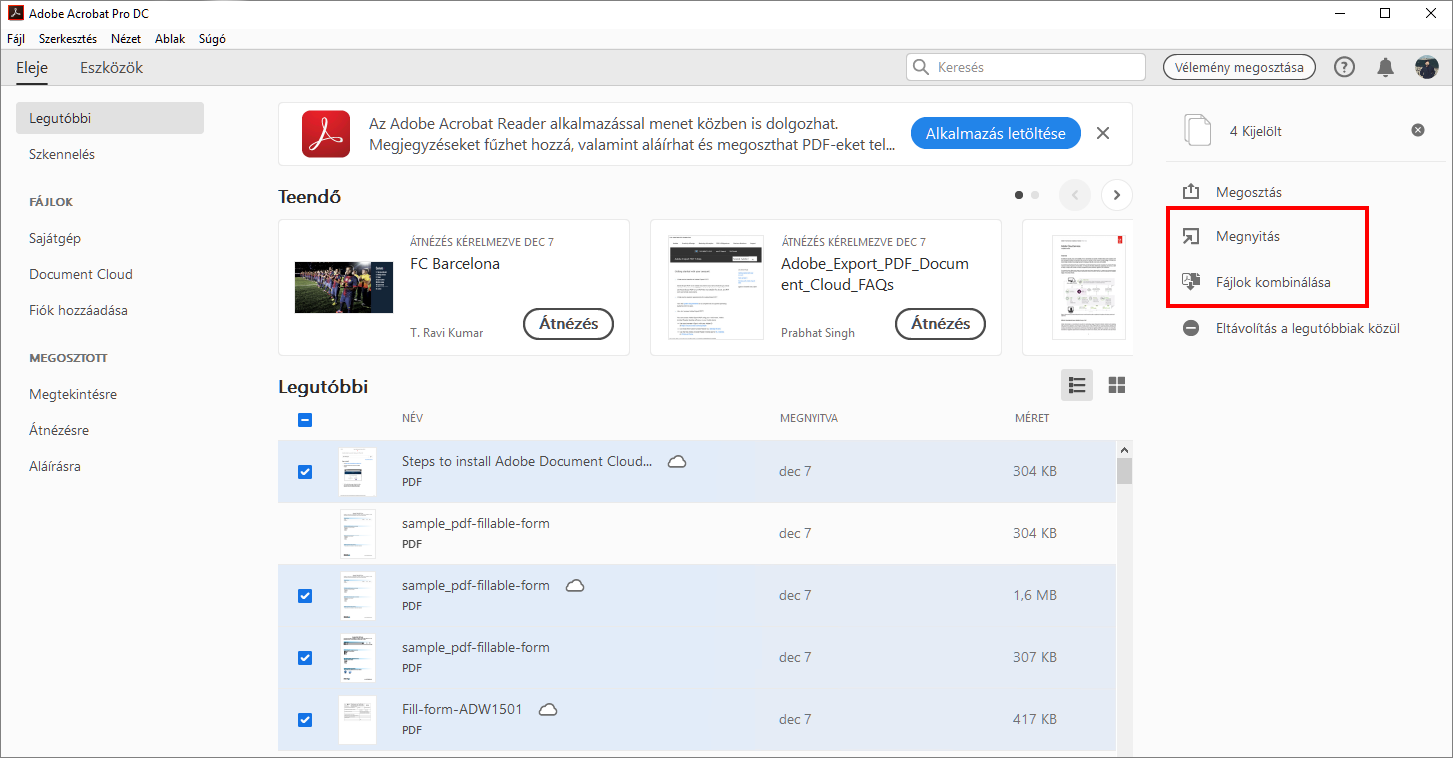The image size is (1453, 758).
Task: Open Document Cloud in sidebar
Action: pyautogui.click(x=81, y=274)
